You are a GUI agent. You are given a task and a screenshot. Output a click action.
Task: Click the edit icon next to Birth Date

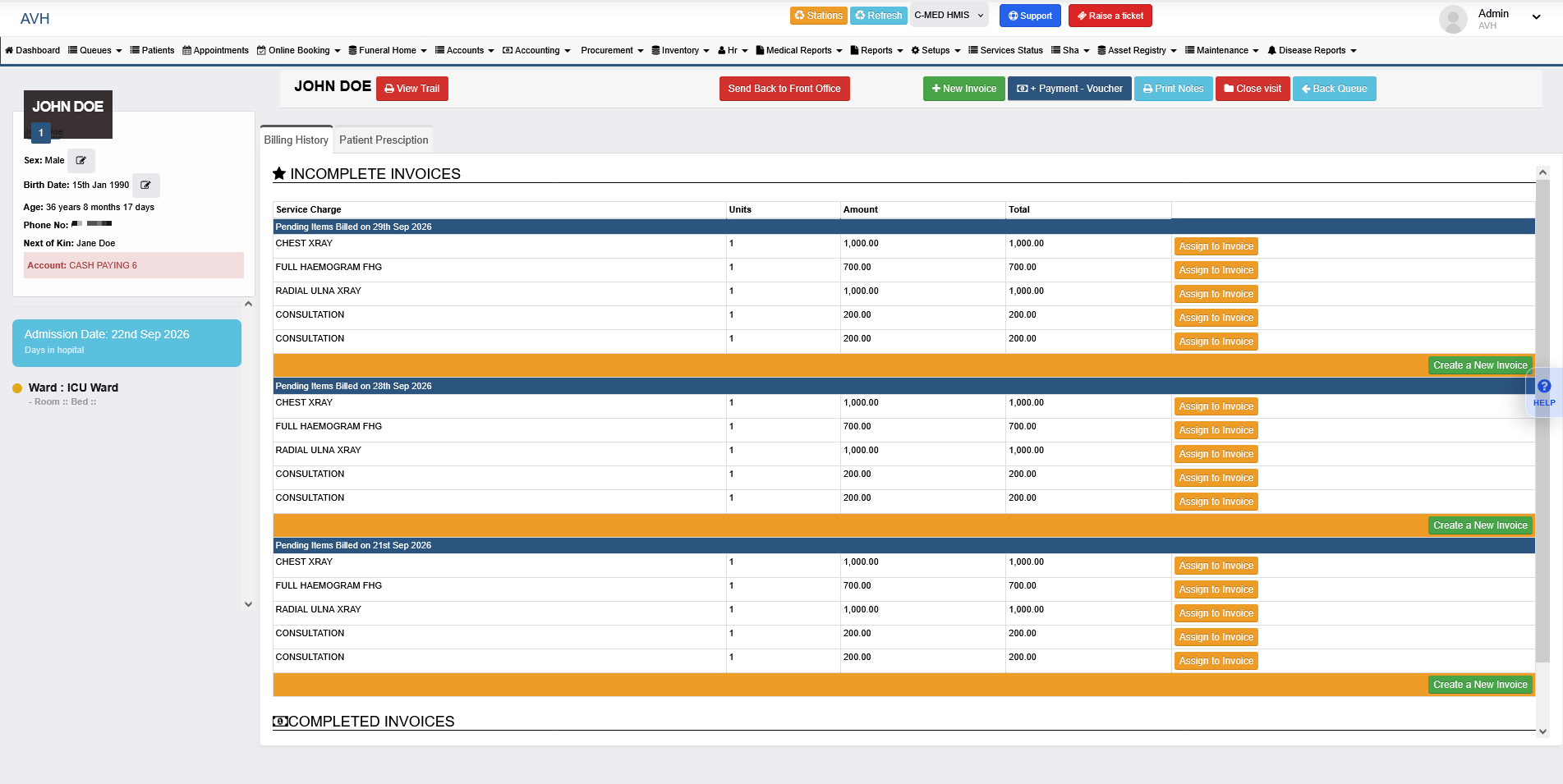145,186
